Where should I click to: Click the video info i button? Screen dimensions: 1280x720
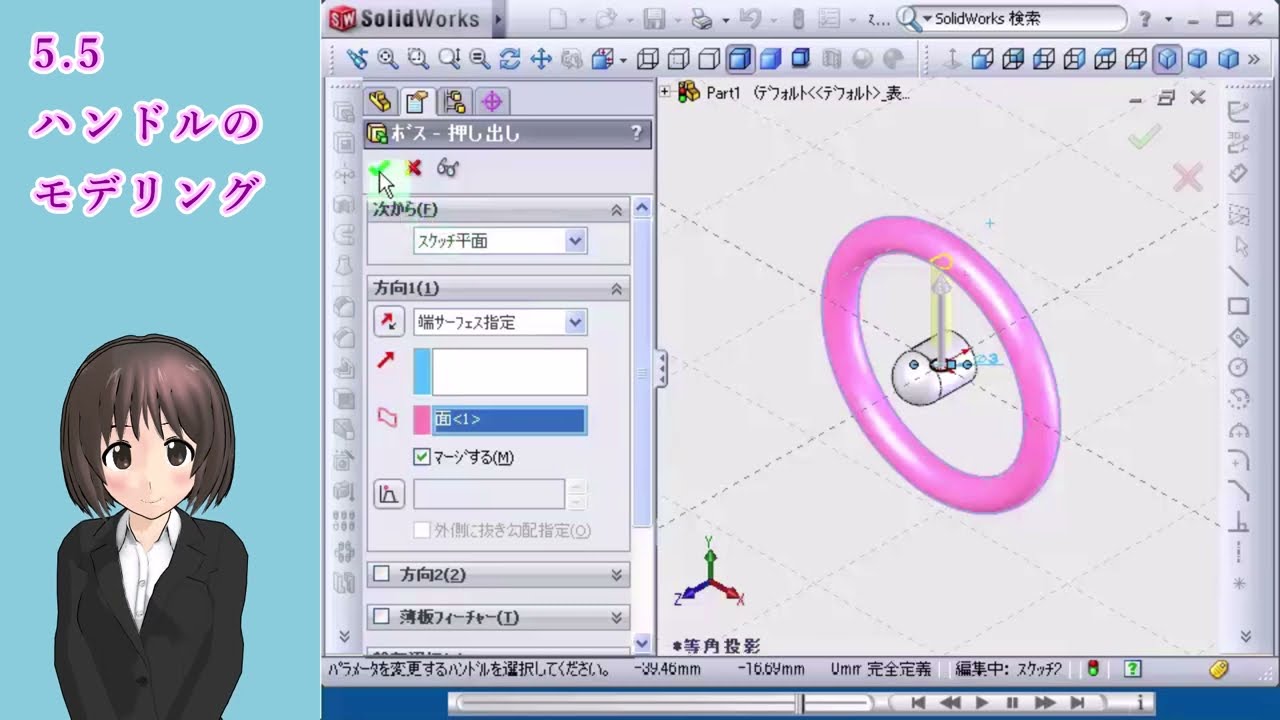(x=1139, y=703)
